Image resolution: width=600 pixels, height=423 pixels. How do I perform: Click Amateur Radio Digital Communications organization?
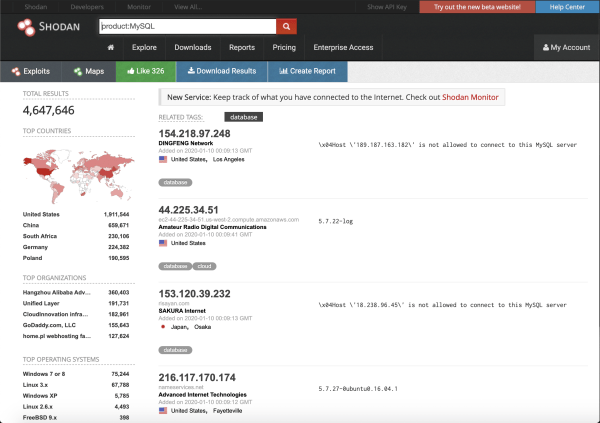(x=212, y=227)
